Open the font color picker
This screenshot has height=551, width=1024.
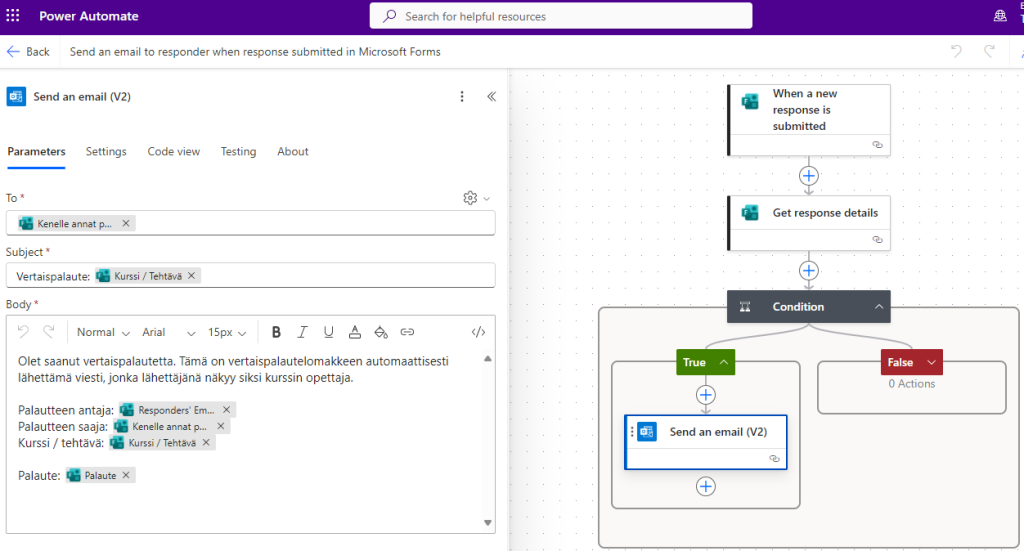click(355, 332)
